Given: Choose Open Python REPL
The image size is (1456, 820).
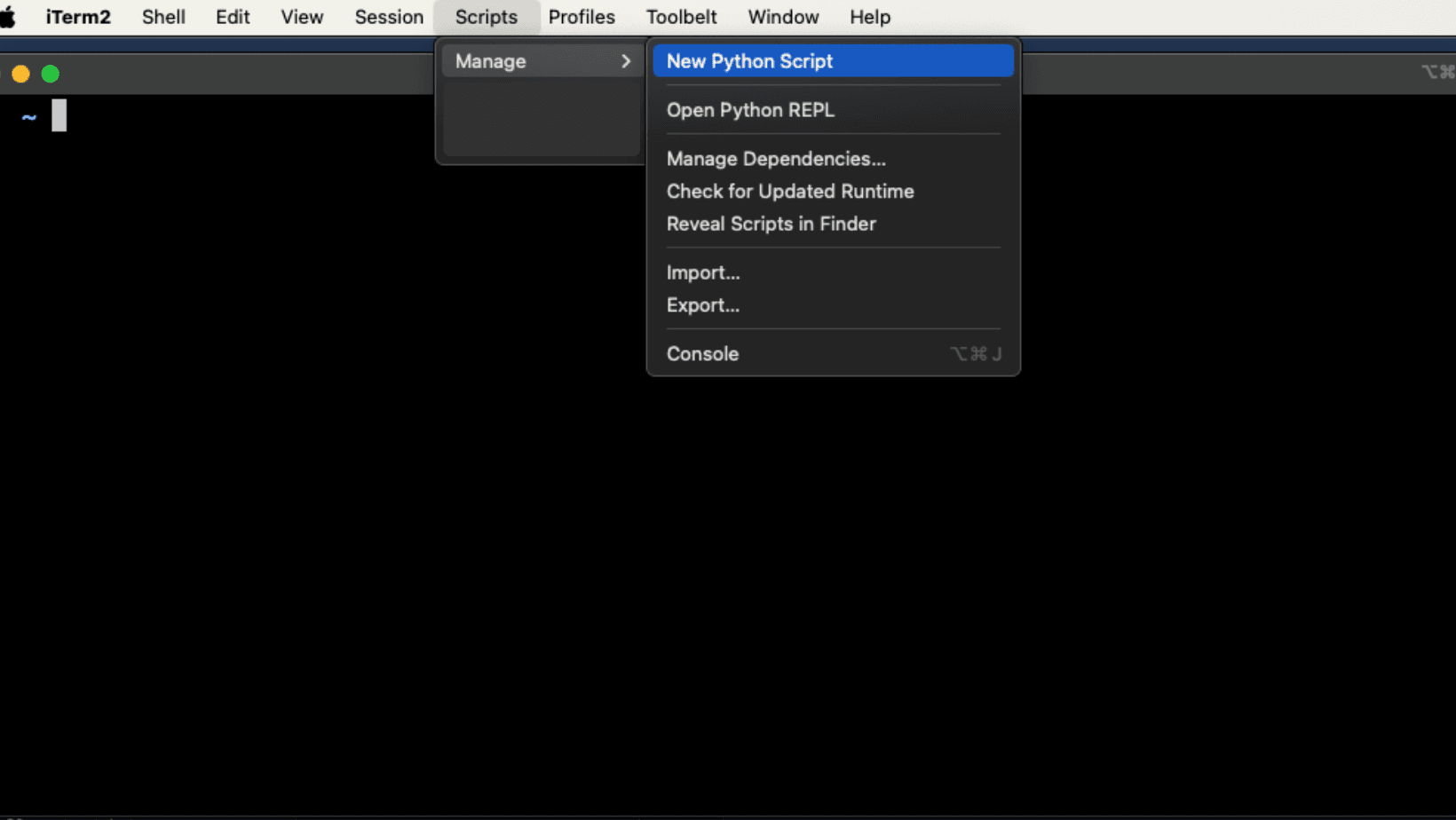Looking at the screenshot, I should [x=833, y=110].
